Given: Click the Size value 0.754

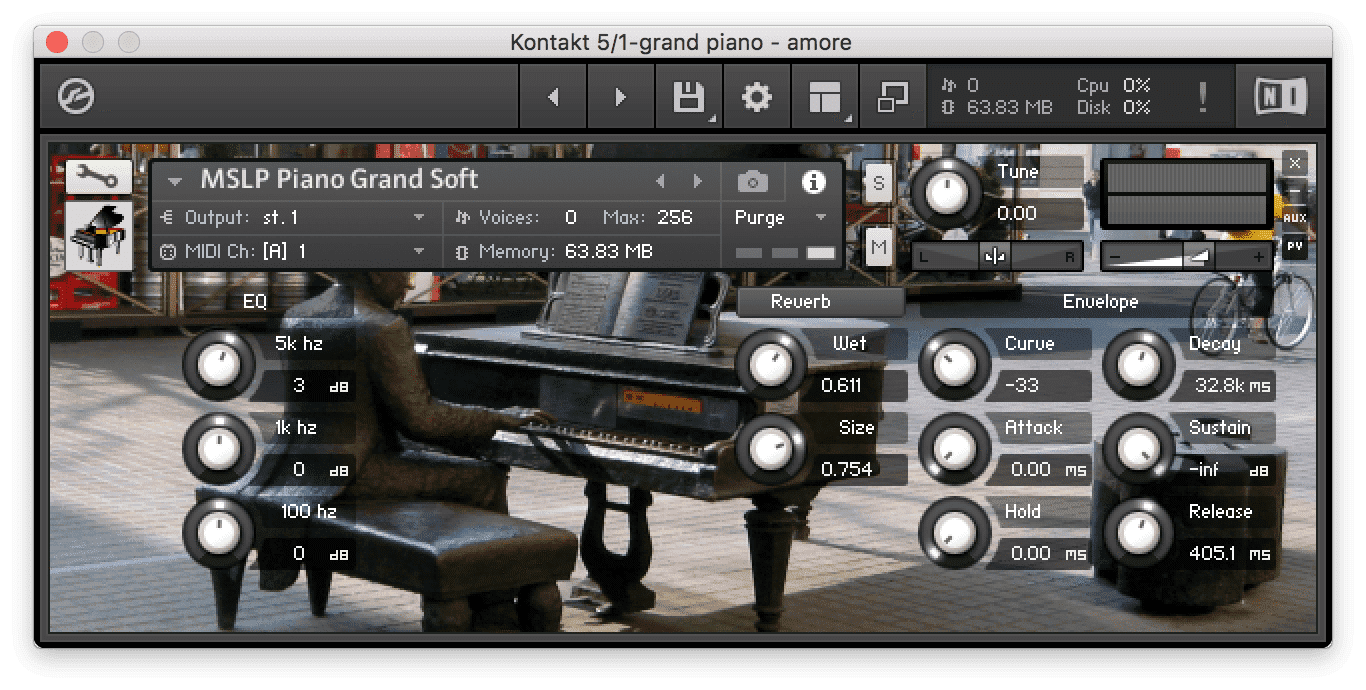Looking at the screenshot, I should pos(845,469).
